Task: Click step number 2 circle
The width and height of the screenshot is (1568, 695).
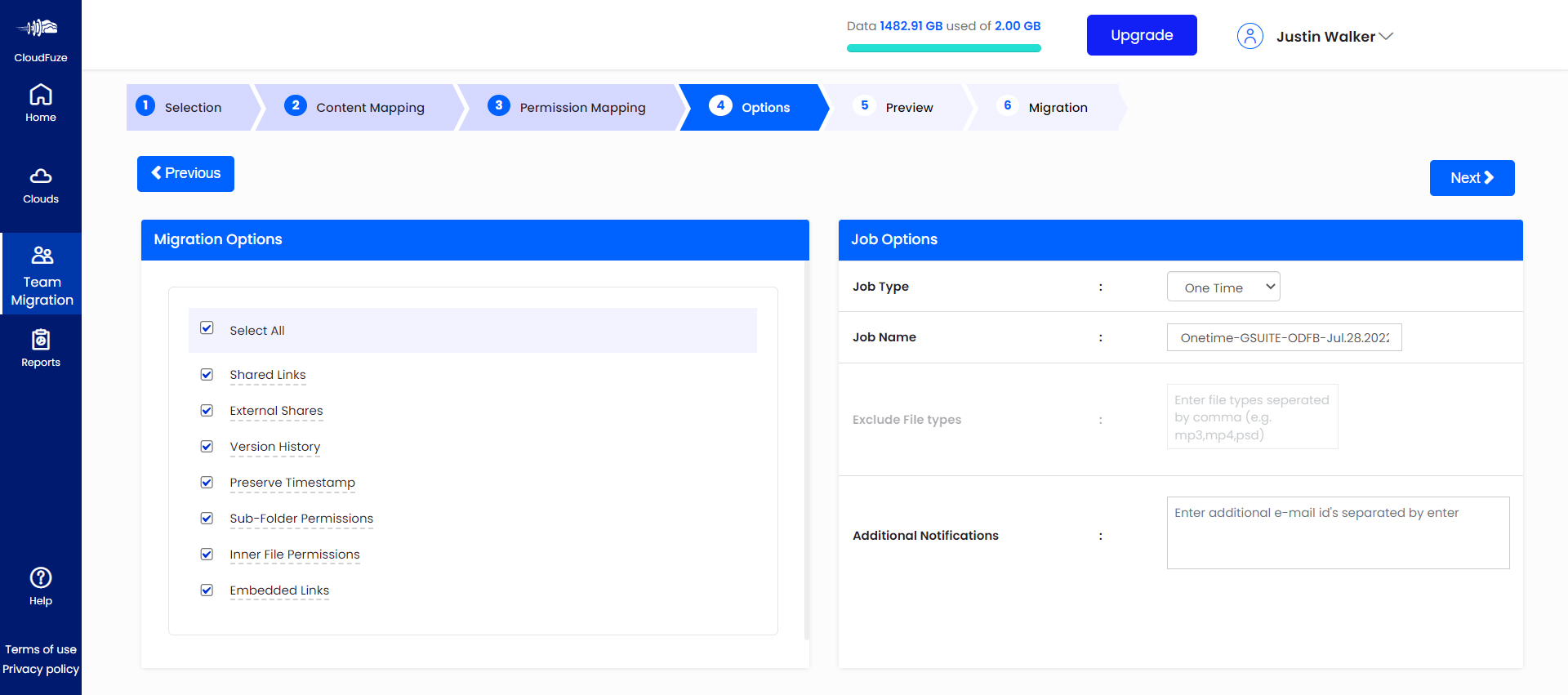Action: point(296,105)
